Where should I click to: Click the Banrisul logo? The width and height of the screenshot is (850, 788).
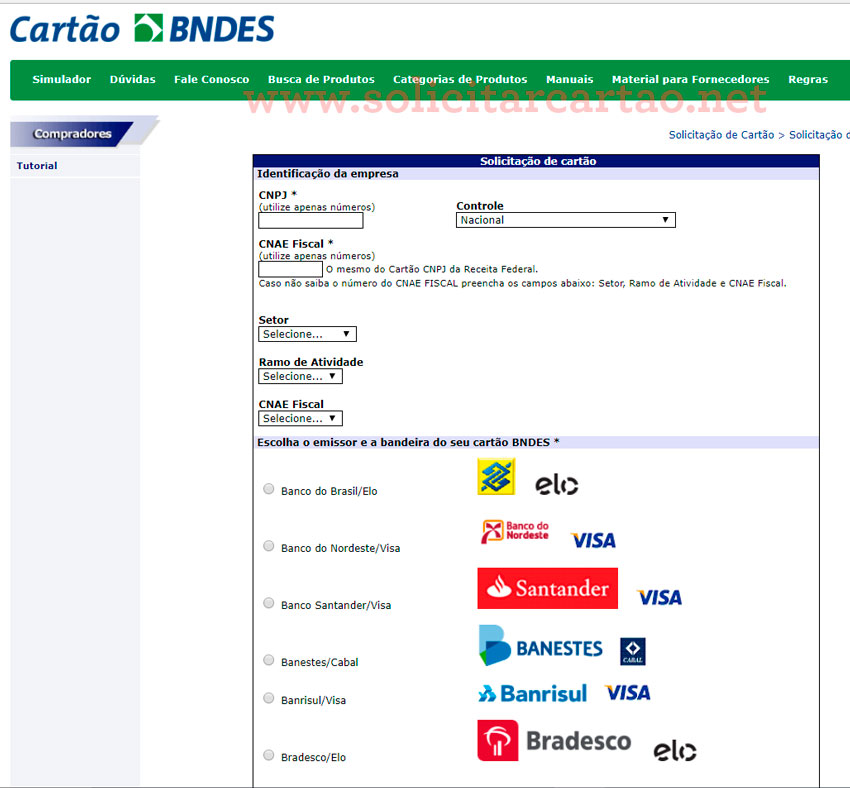coord(531,693)
